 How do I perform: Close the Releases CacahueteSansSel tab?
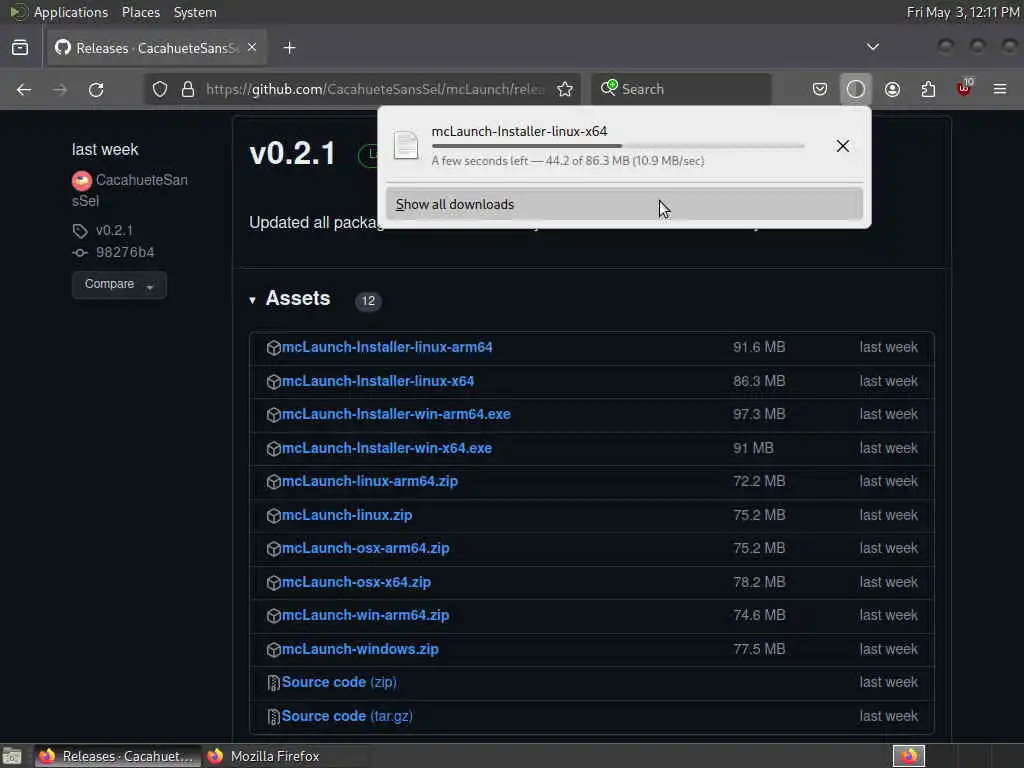(252, 48)
